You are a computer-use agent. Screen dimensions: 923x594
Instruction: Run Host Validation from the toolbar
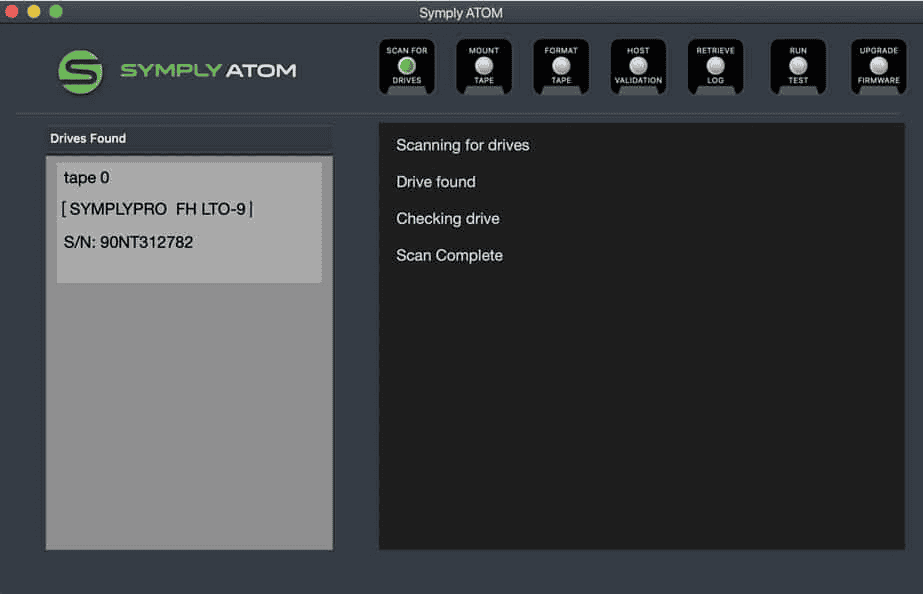pyautogui.click(x=638, y=66)
